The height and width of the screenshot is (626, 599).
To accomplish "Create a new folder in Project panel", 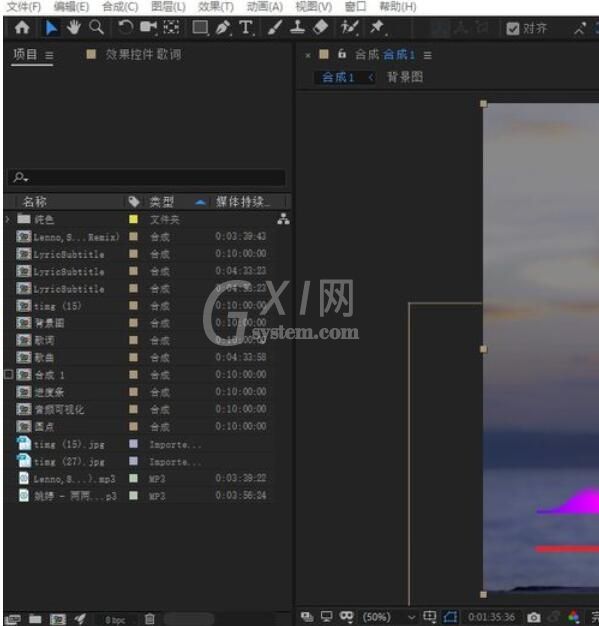I will point(35,619).
